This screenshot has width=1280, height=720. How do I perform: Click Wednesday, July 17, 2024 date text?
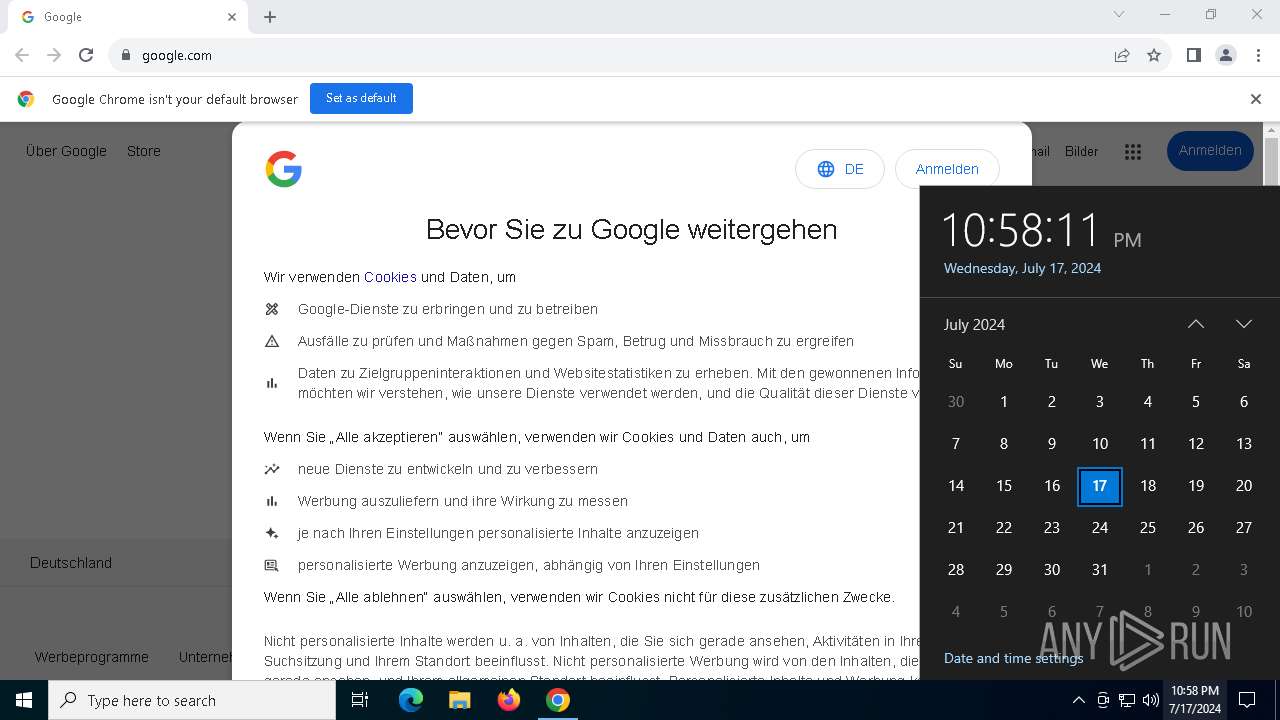pos(1022,268)
